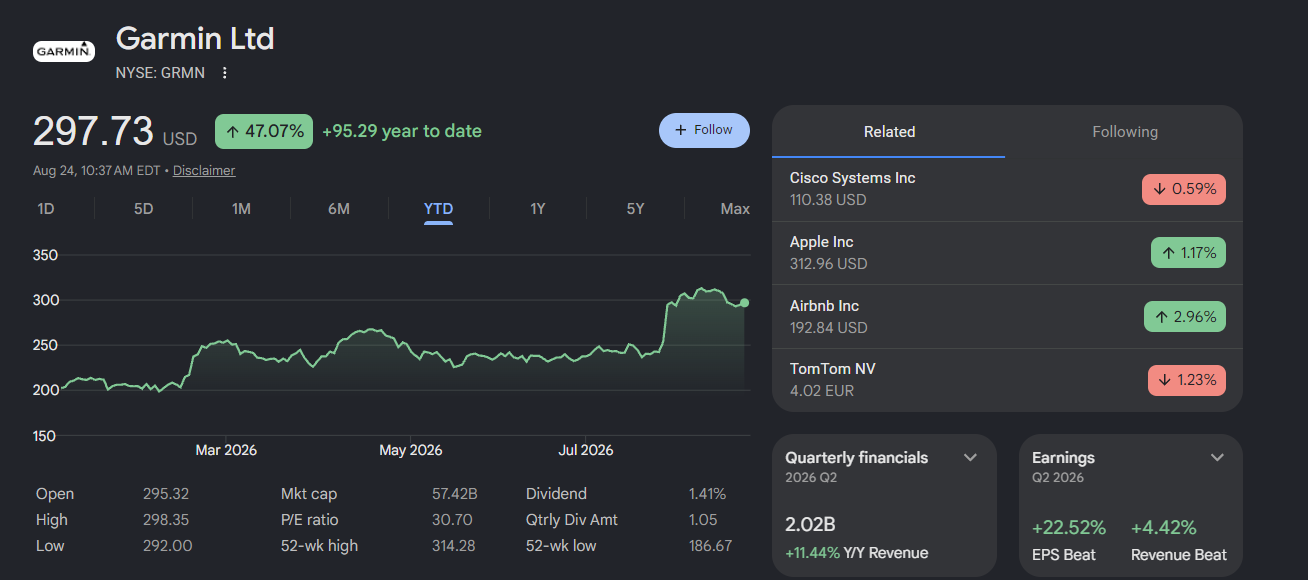This screenshot has height=580, width=1308.
Task: Click the High value 298.35
Action: (x=166, y=520)
